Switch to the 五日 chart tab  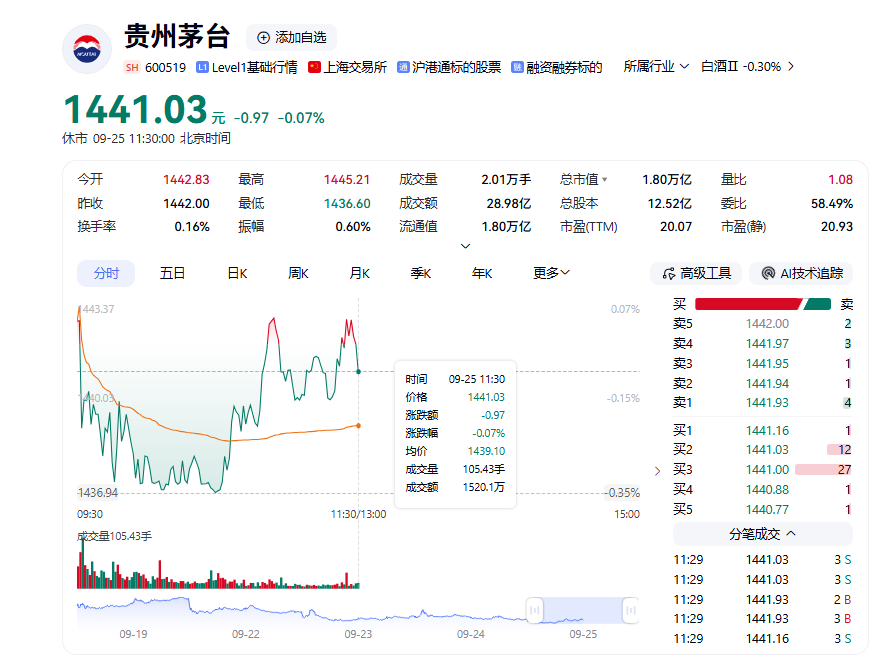point(172,274)
